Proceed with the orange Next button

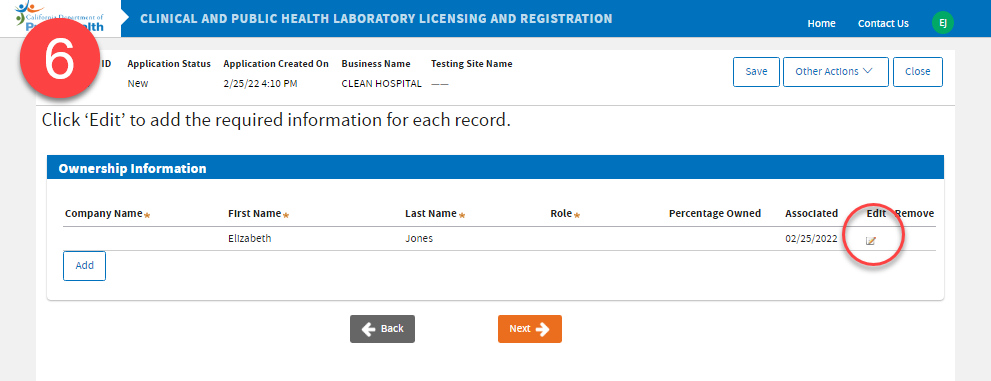point(530,329)
